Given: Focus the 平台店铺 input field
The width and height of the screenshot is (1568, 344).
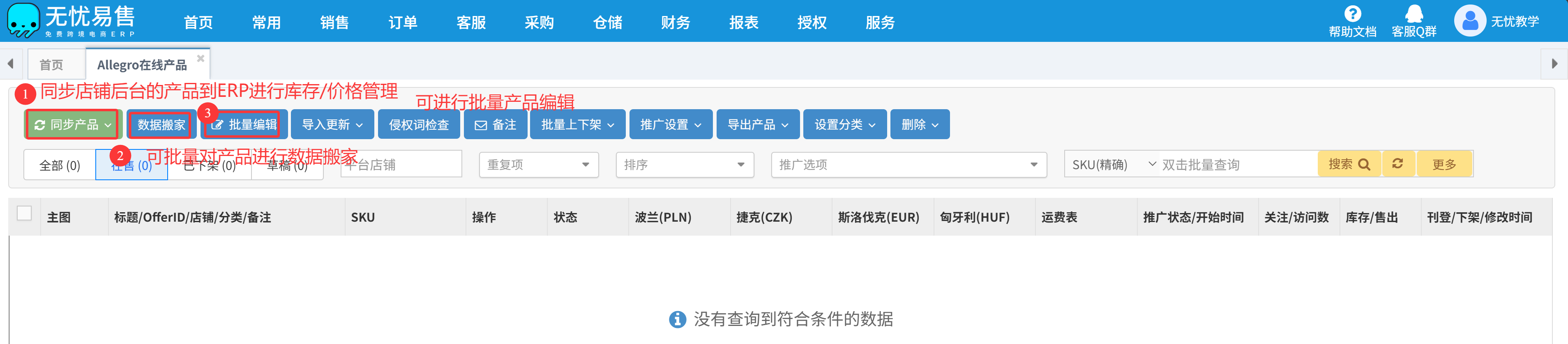Looking at the screenshot, I should tap(401, 165).
